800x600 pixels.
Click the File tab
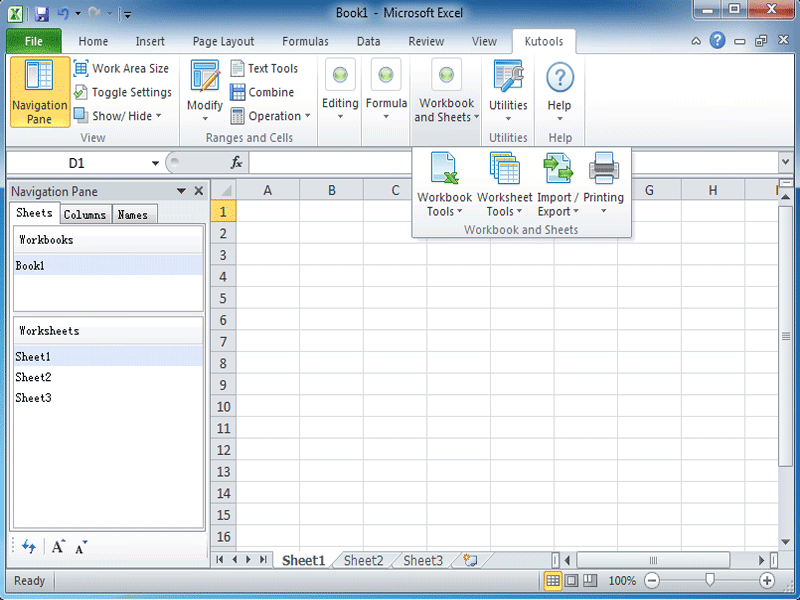coord(34,41)
